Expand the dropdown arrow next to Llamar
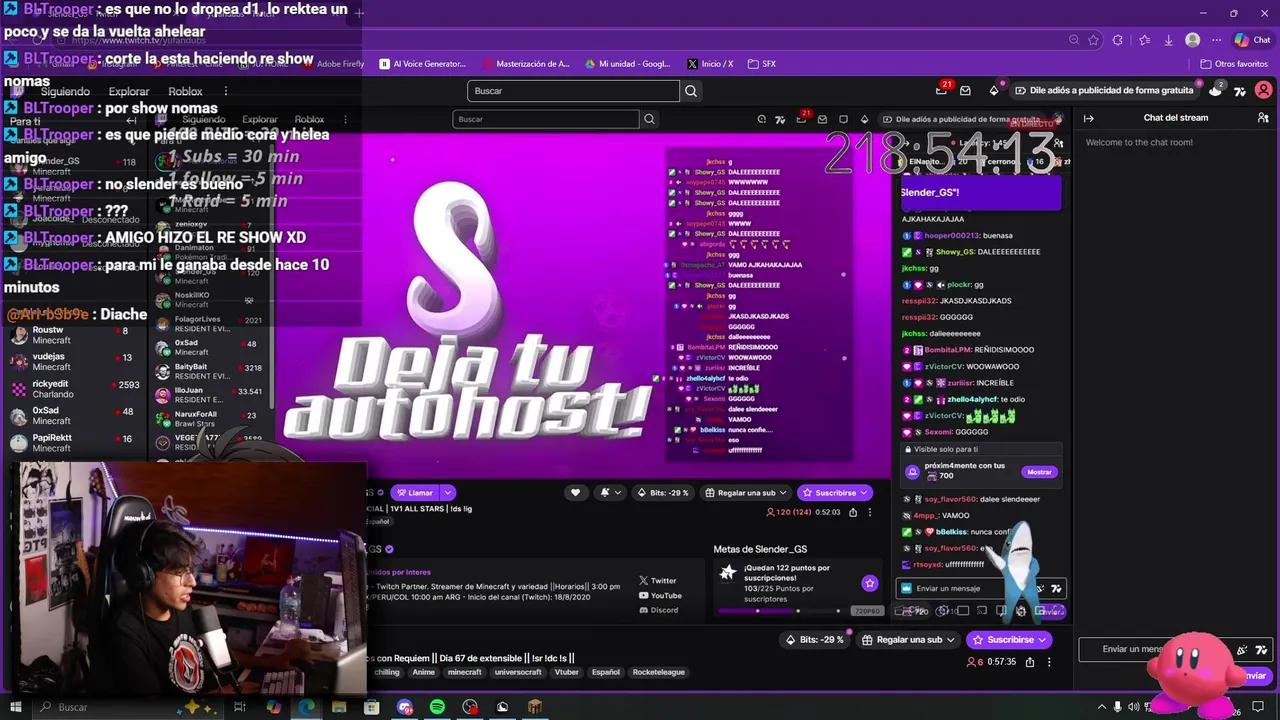 448,492
